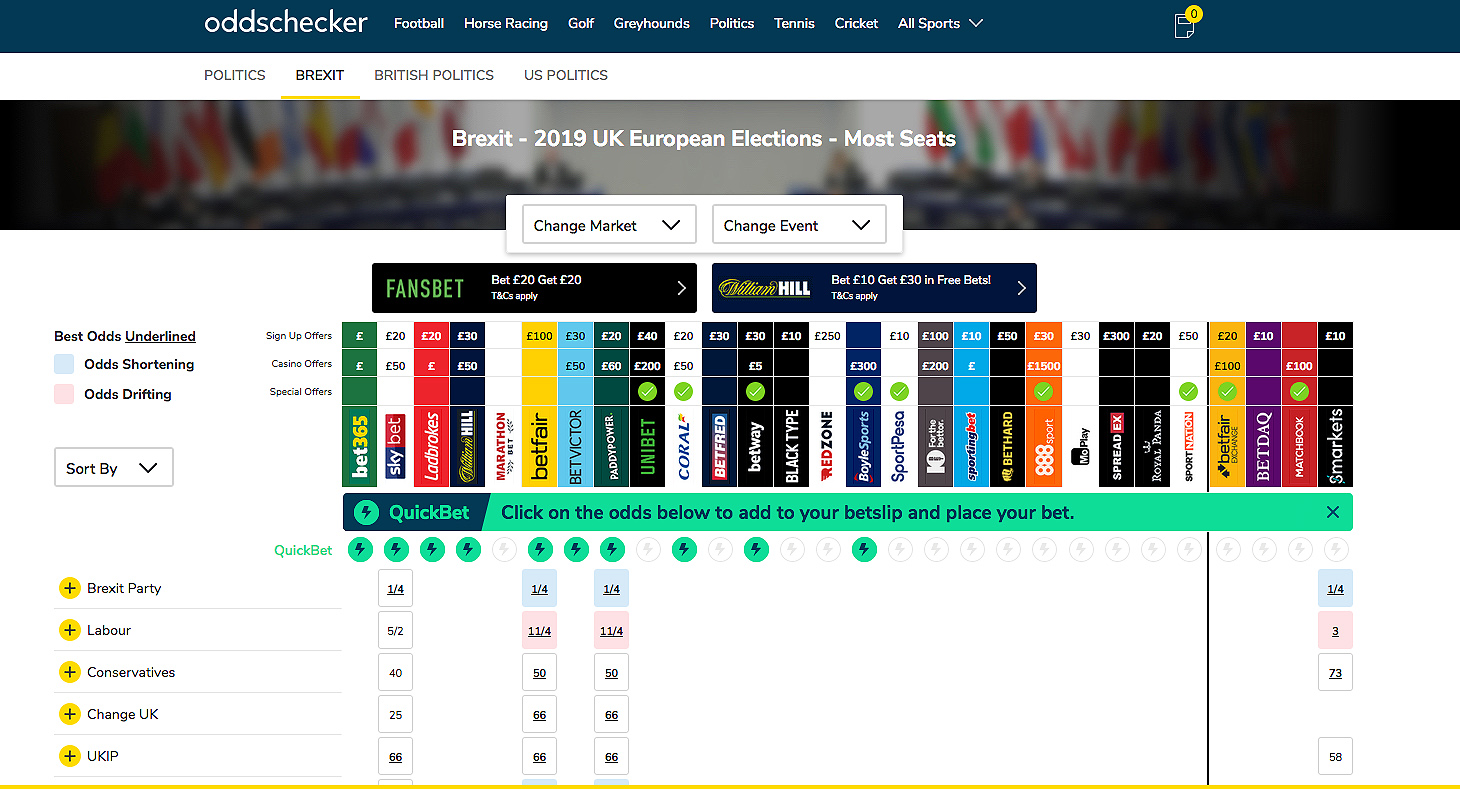Open the SportPesa bookmaker logo
The height and width of the screenshot is (789, 1460).
[x=900, y=446]
